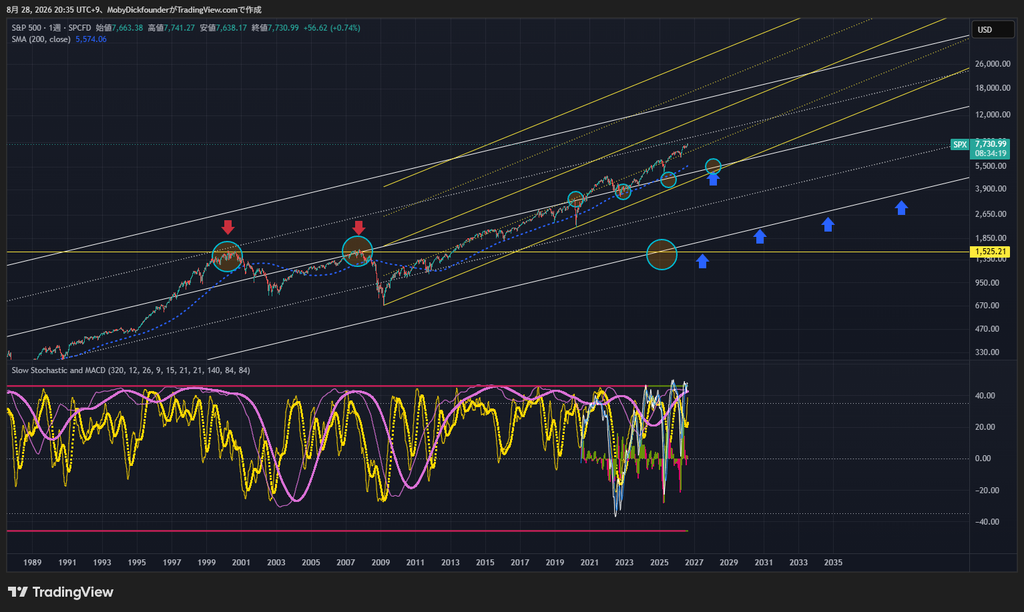
Task: Click the 1,850.00 price axis label
Action: (990, 238)
